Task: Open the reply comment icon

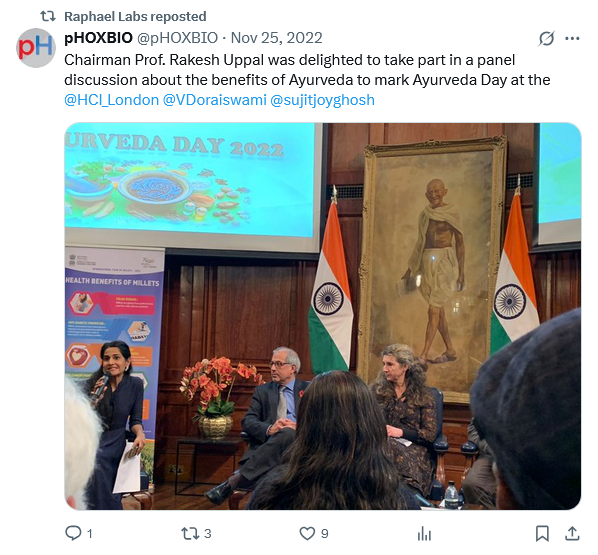Action: point(73,533)
